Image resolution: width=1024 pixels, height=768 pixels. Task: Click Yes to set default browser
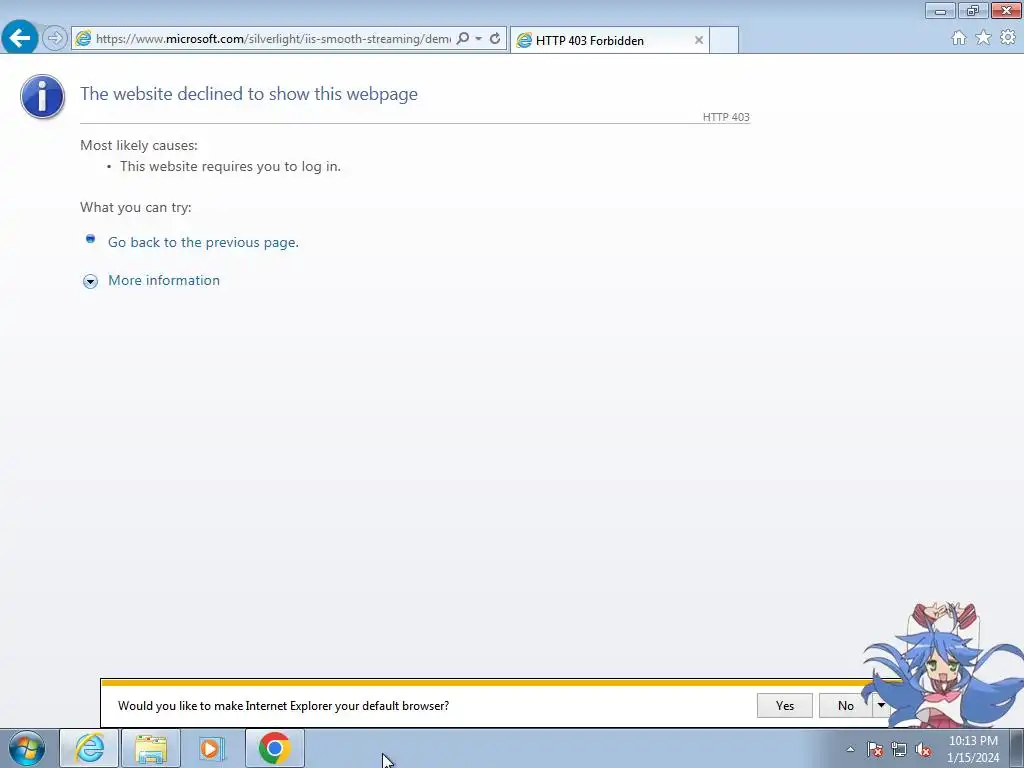tap(784, 705)
